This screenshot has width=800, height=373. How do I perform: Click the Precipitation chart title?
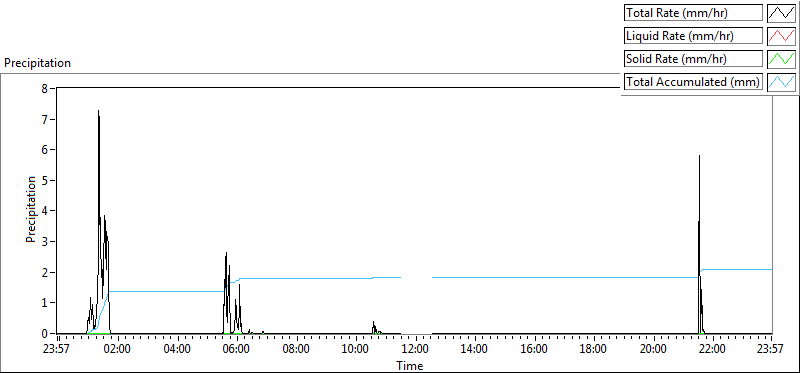coord(37,63)
